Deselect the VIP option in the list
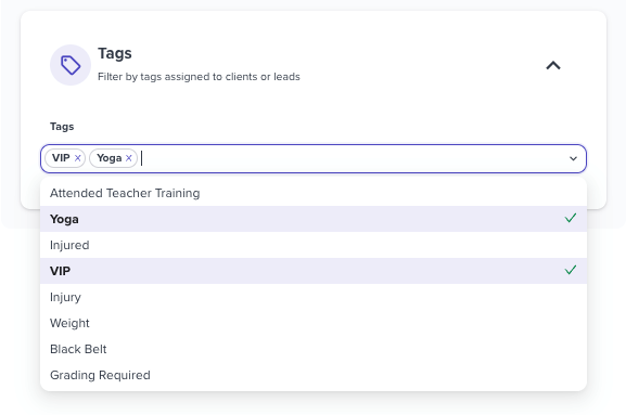This screenshot has height=415, width=626. point(313,271)
